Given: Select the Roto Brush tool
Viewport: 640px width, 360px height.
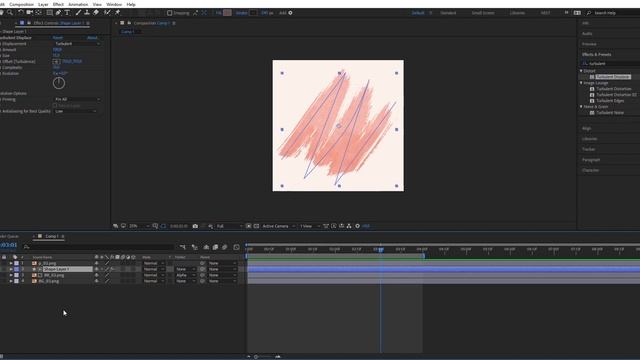Looking at the screenshot, I should click(107, 13).
